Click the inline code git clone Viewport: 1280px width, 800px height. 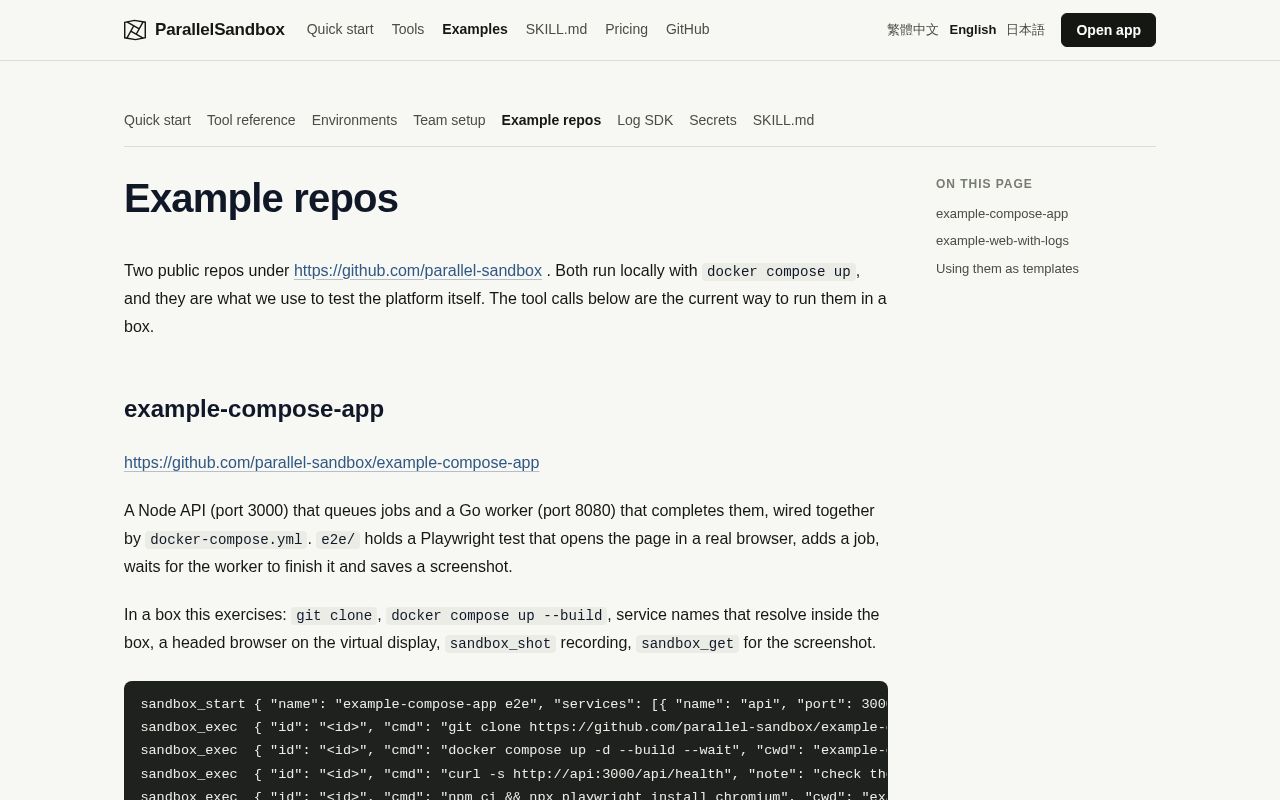click(x=334, y=616)
